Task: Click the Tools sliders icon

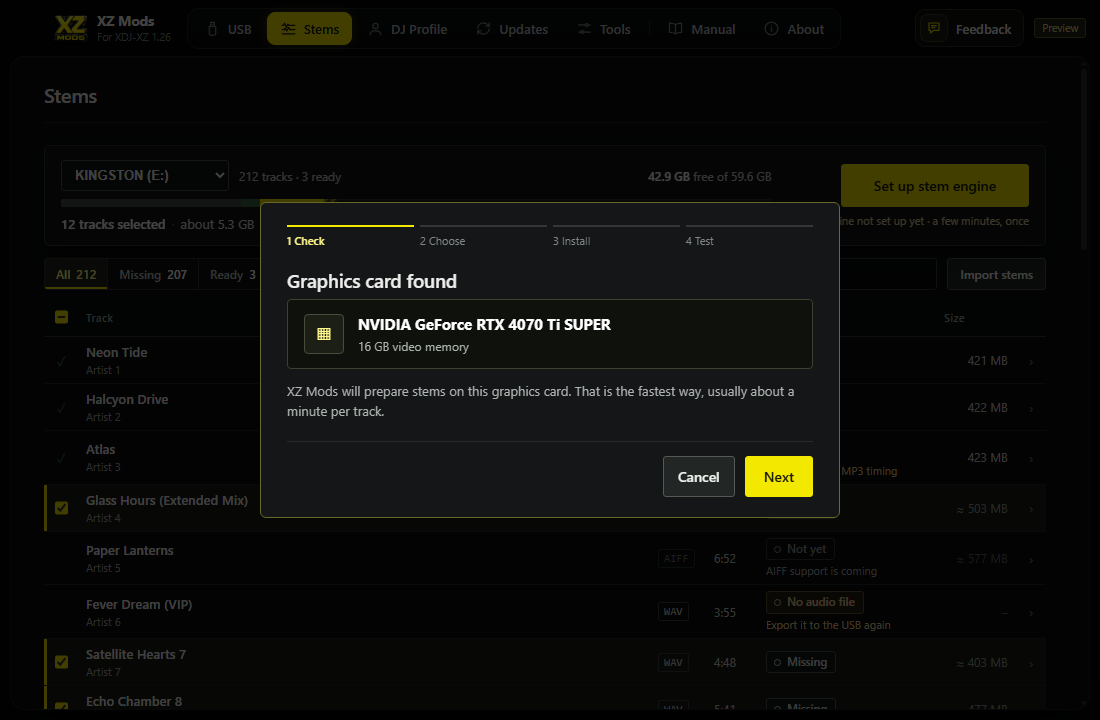Action: (x=584, y=29)
